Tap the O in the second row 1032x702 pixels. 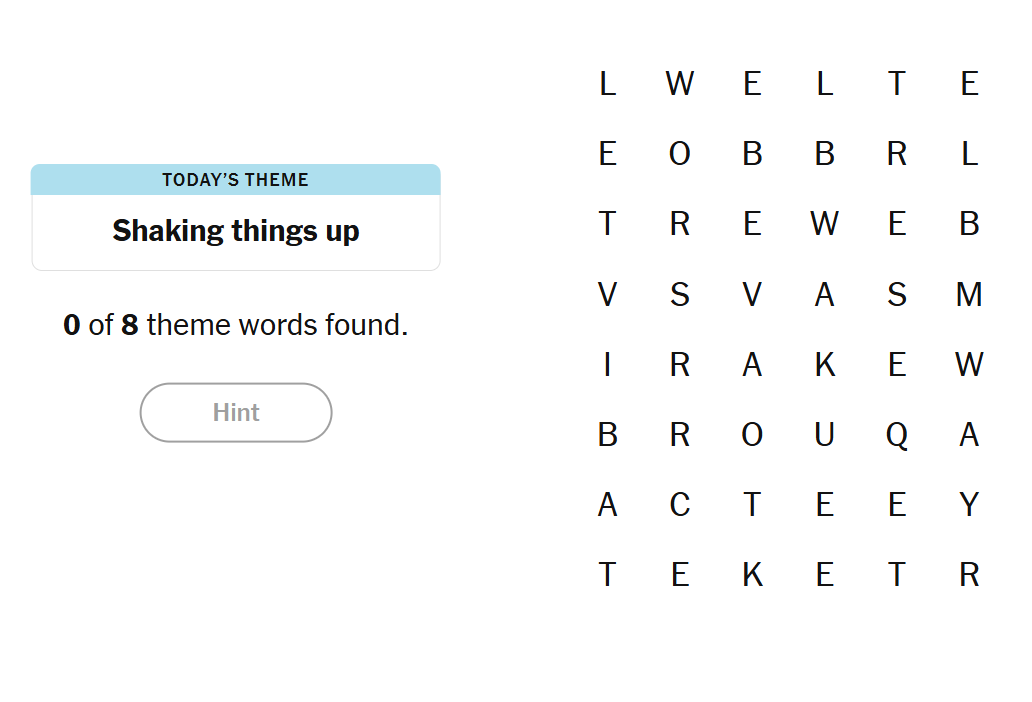(x=680, y=154)
